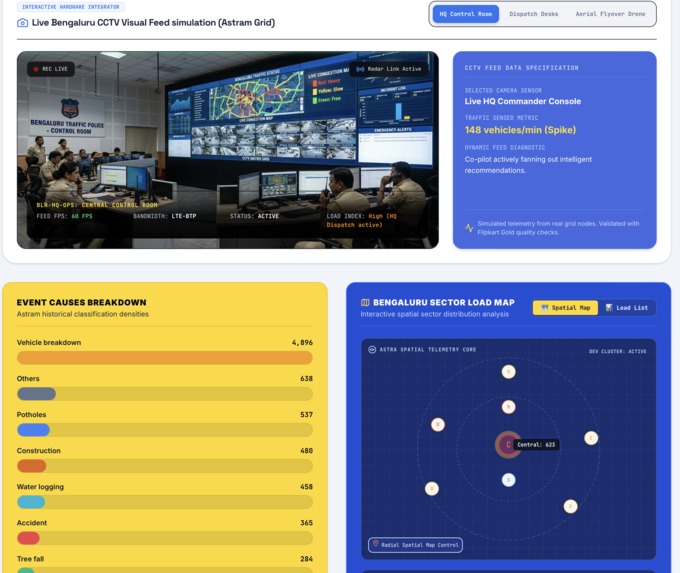Click the STATUS: ACTIVE readout
Viewport: 680px width, 573px height.
(x=254, y=216)
